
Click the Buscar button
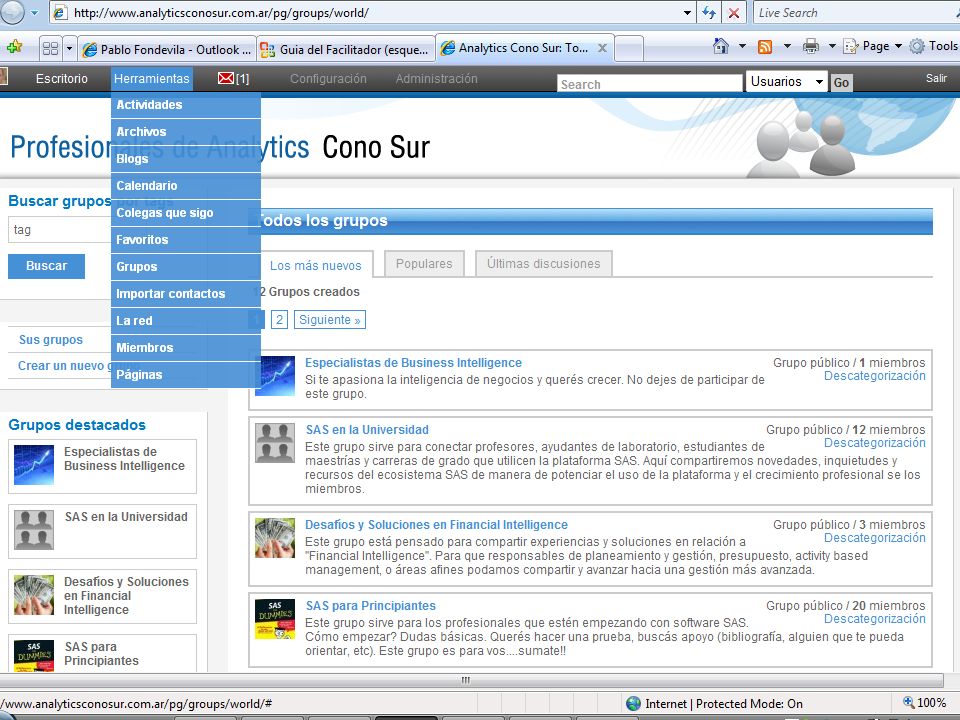coord(47,266)
